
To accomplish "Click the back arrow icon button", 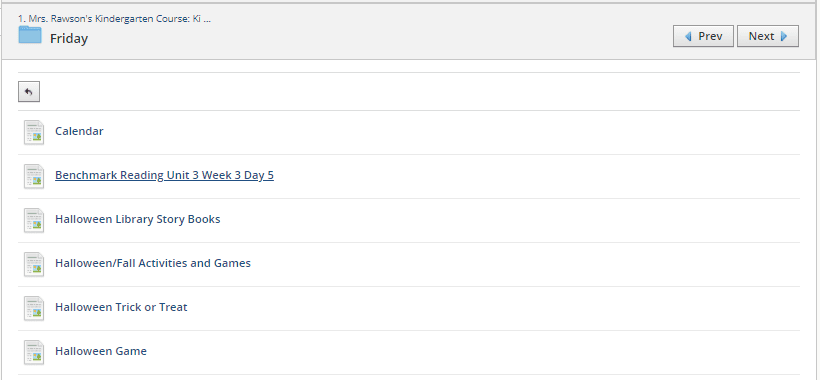I will pyautogui.click(x=29, y=91).
